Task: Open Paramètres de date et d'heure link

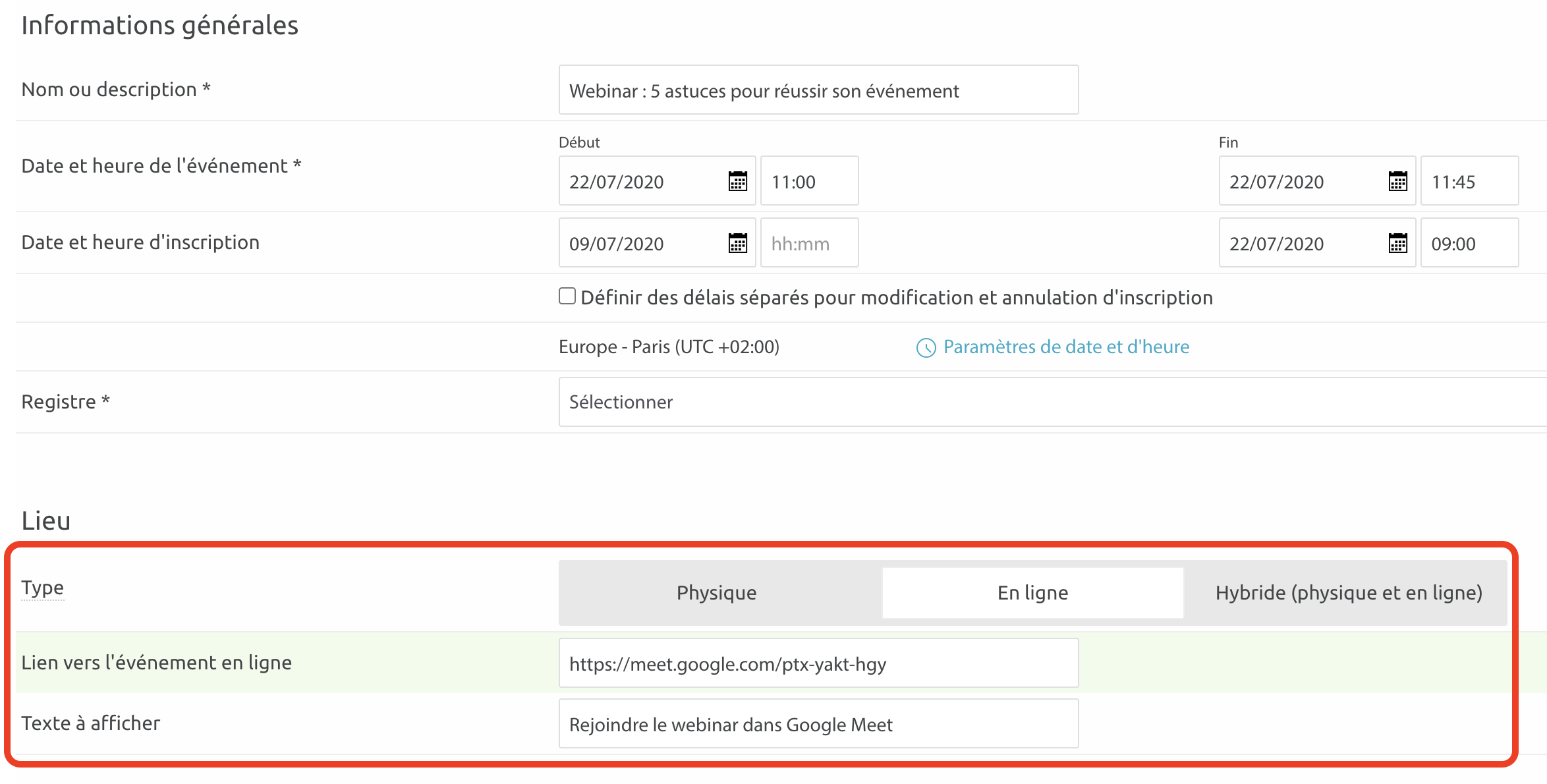Action: (x=1066, y=347)
